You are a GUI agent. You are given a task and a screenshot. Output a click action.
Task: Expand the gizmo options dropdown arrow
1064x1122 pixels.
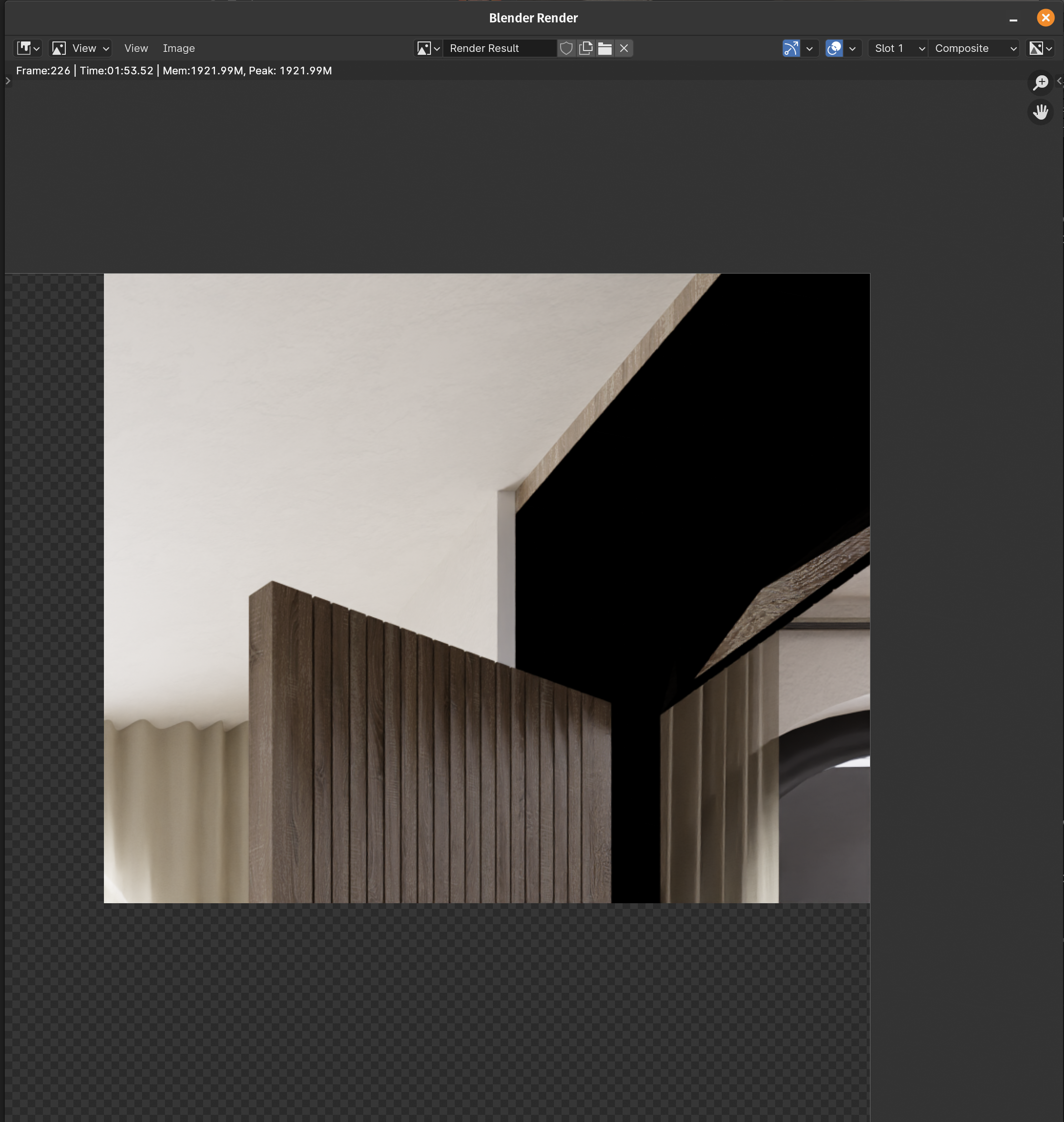click(810, 48)
